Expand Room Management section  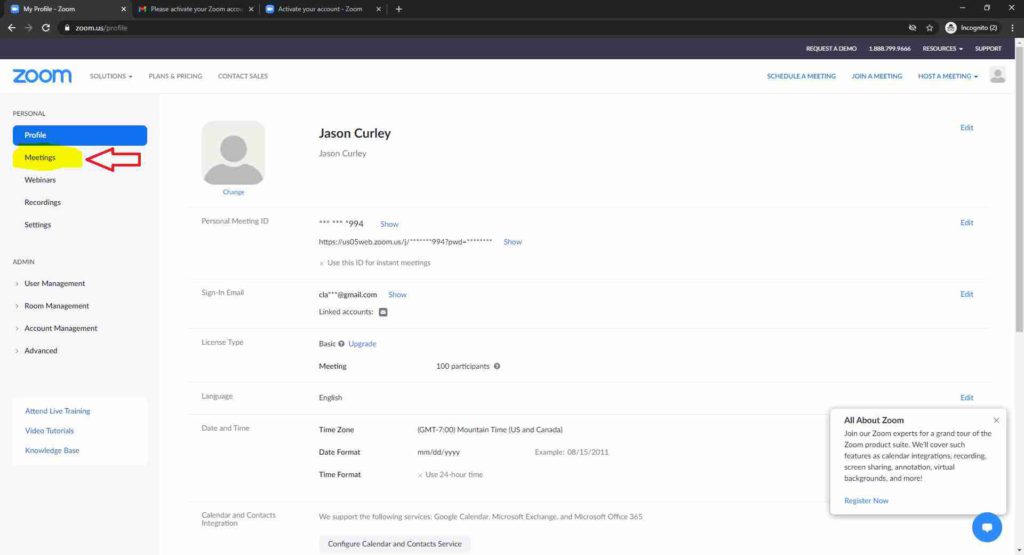57,306
